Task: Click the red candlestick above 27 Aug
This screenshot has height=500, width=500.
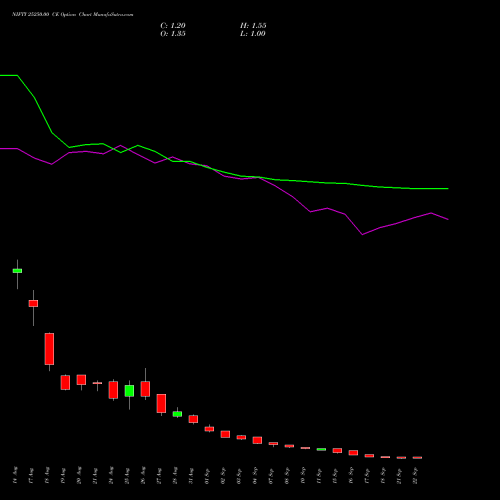Action: click(161, 403)
